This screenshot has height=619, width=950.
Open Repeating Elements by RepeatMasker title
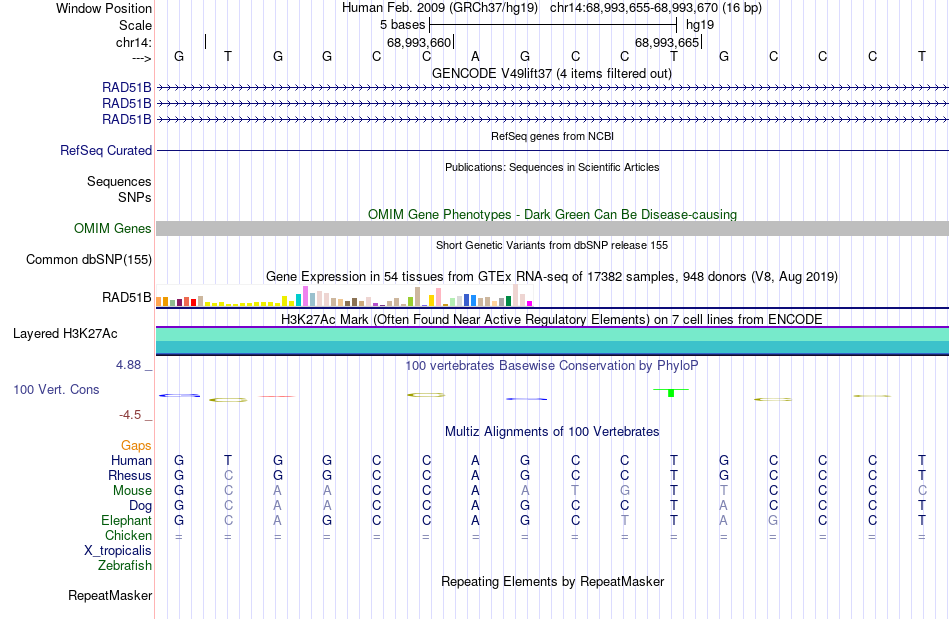click(x=552, y=581)
